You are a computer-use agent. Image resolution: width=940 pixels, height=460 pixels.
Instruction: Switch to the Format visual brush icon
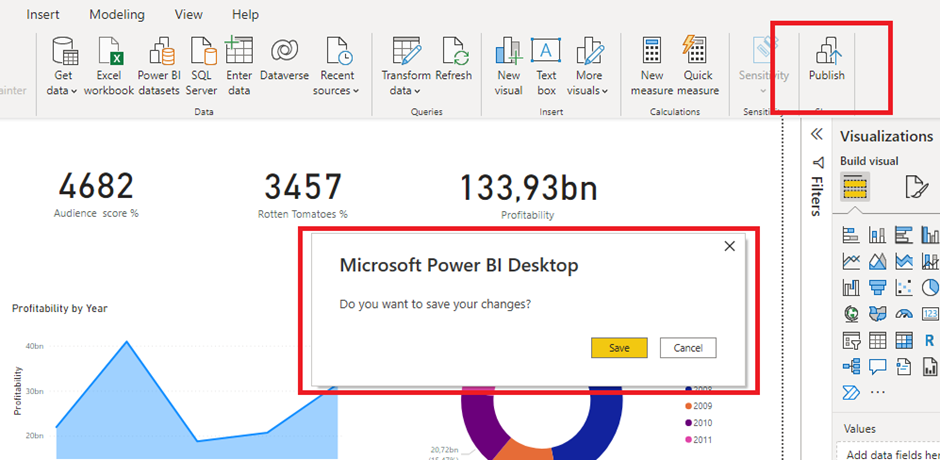pos(916,187)
